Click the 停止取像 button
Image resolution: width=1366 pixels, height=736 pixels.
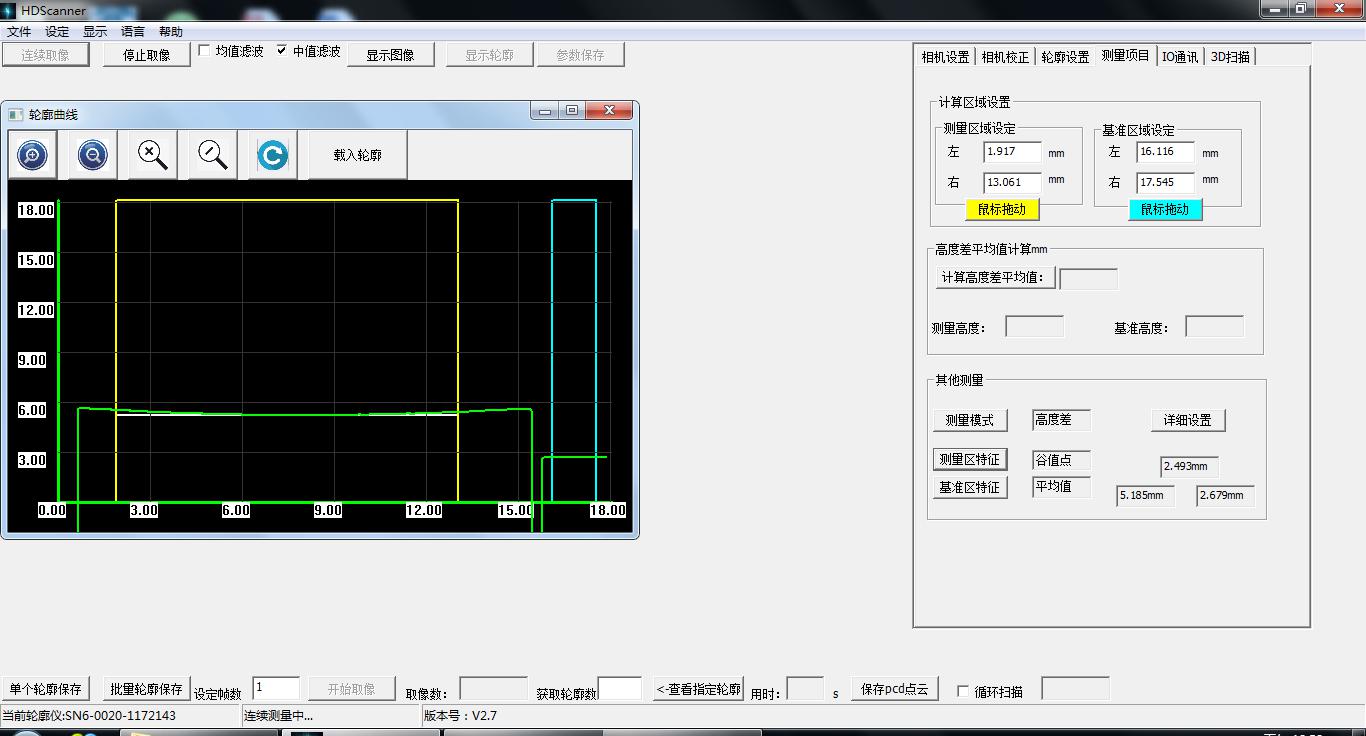point(146,55)
